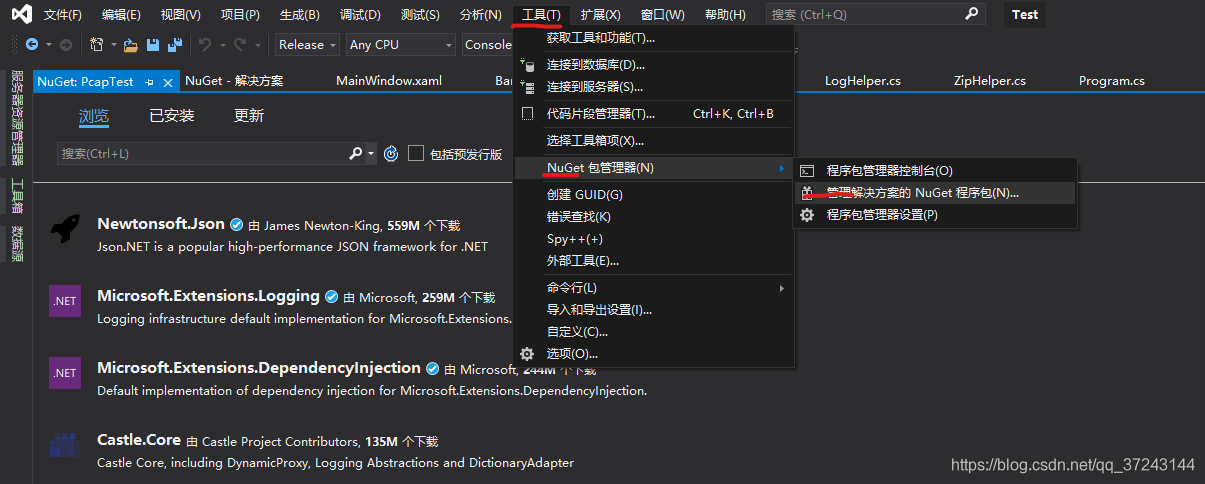Switch to the 更新 tab

(249, 116)
